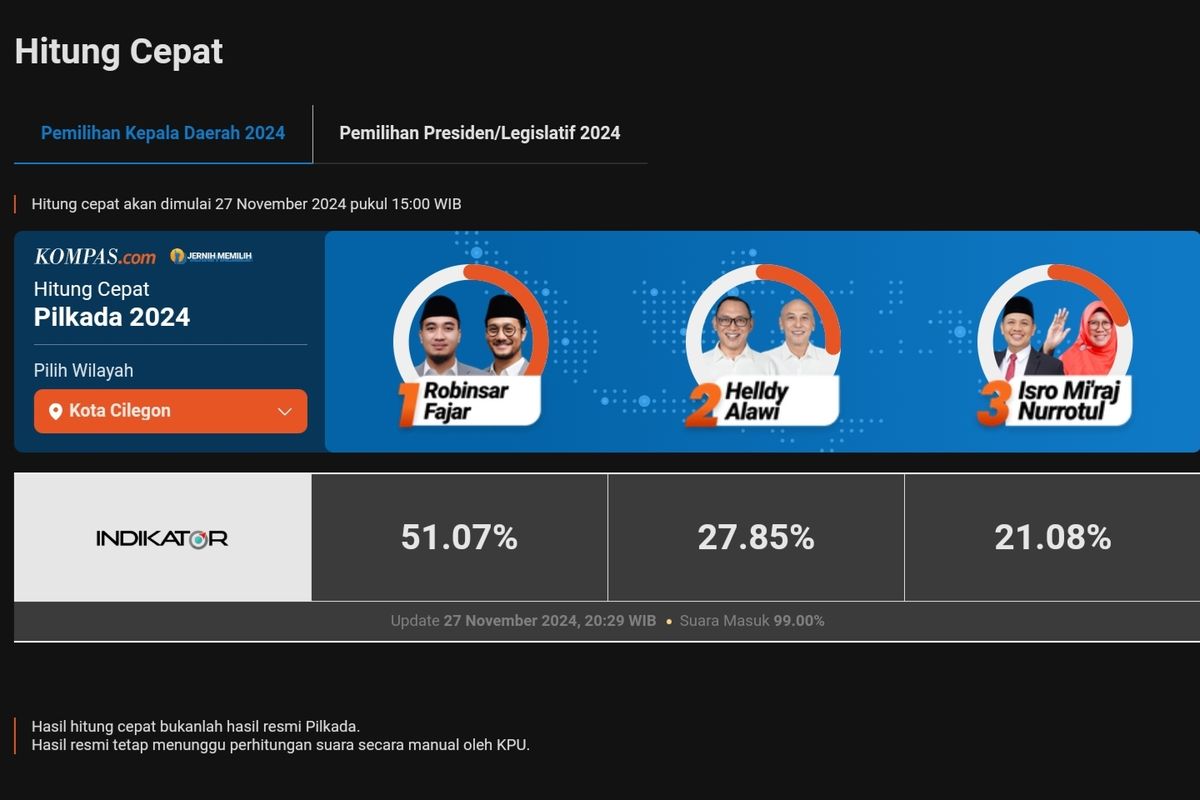Click the 27.85% result cell
The height and width of the screenshot is (800, 1200).
(x=756, y=538)
